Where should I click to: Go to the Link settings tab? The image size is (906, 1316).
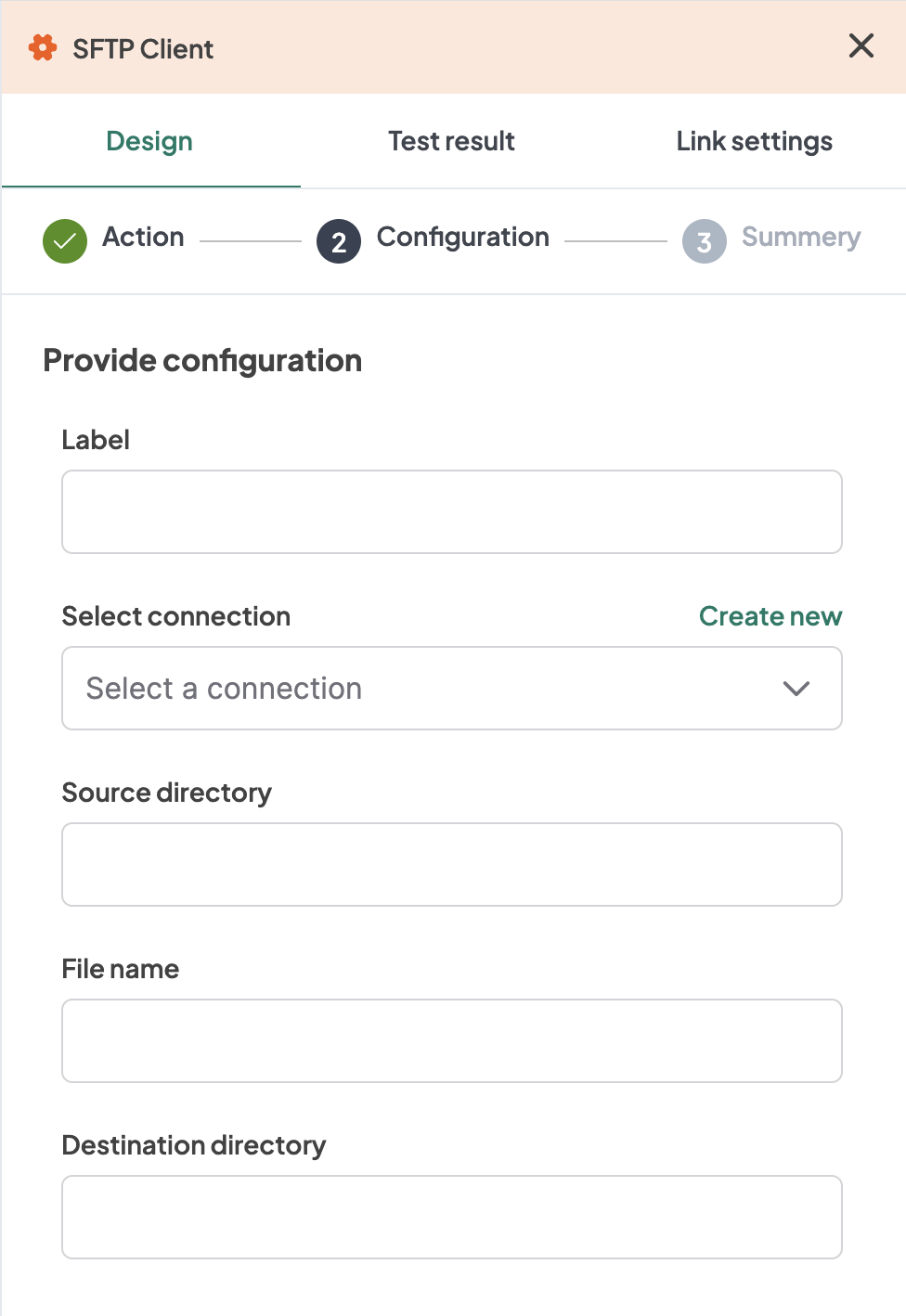754,141
